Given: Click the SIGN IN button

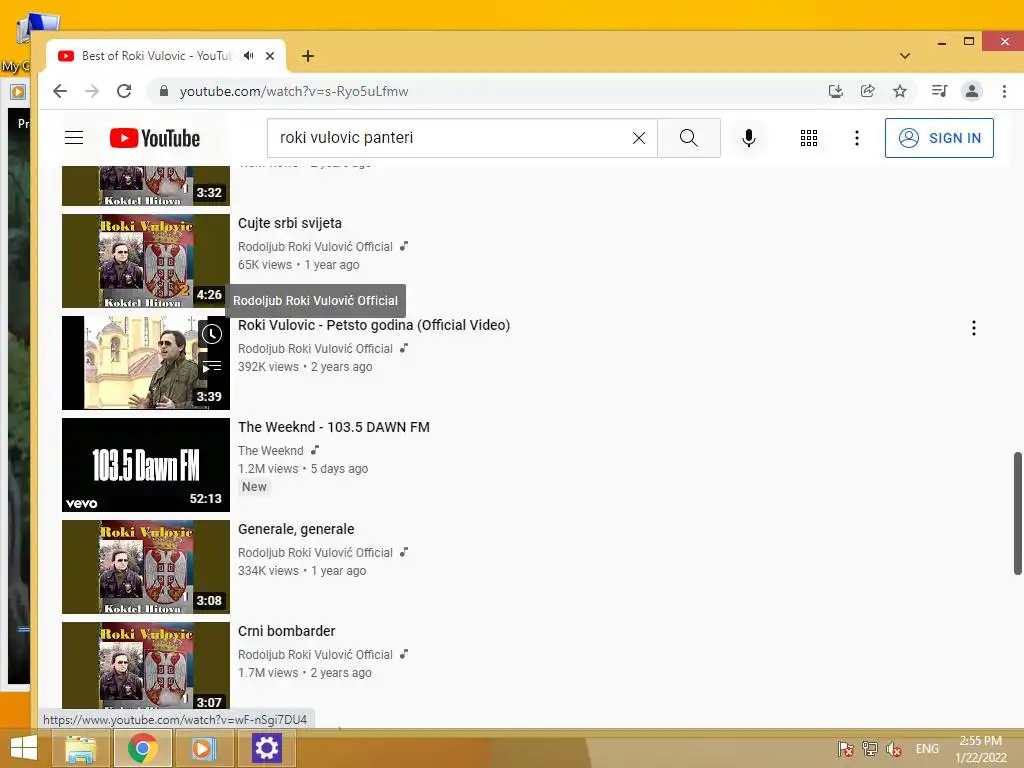Looking at the screenshot, I should click(x=939, y=138).
